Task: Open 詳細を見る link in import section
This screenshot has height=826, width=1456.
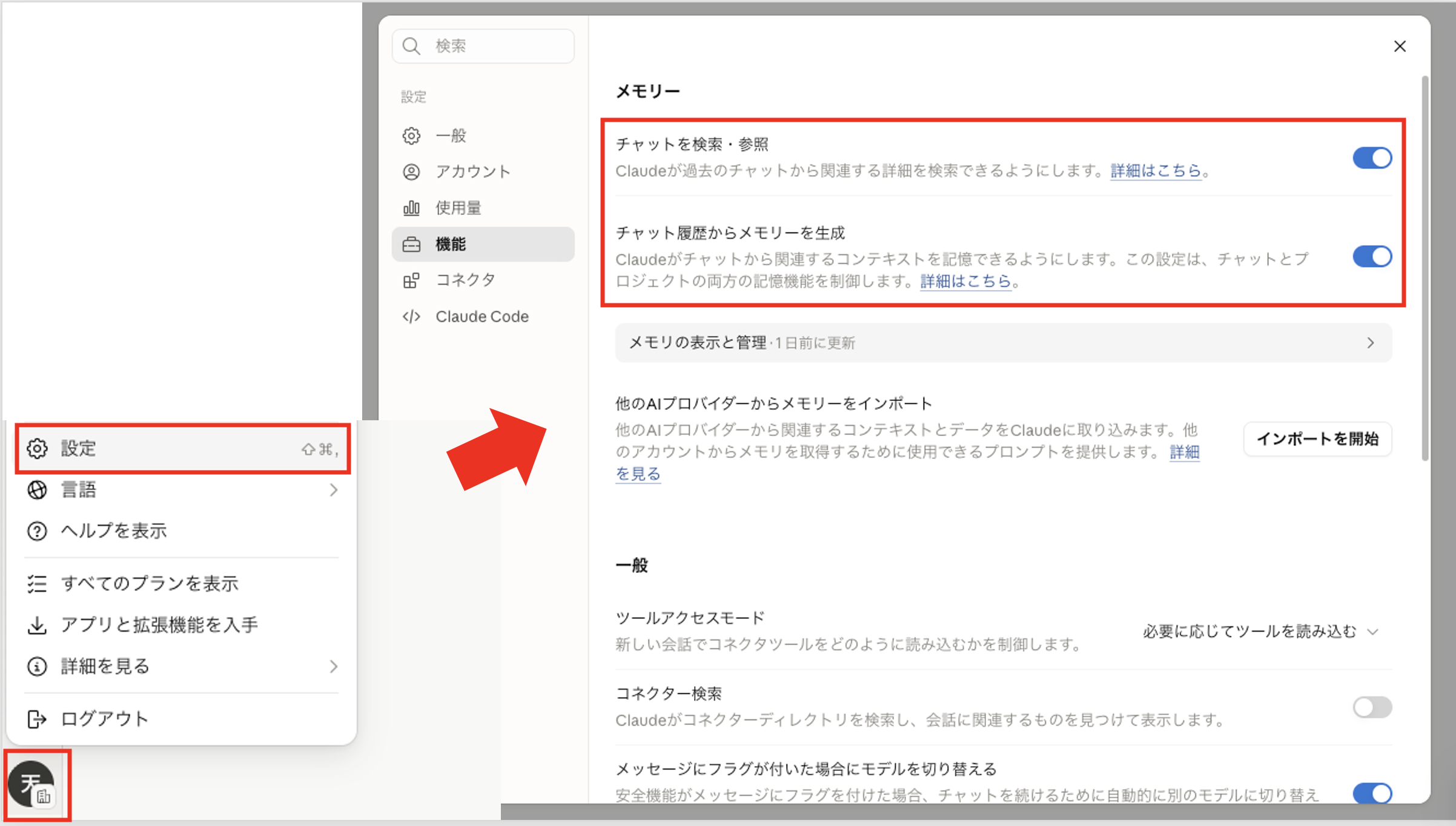Action: [x=1184, y=452]
